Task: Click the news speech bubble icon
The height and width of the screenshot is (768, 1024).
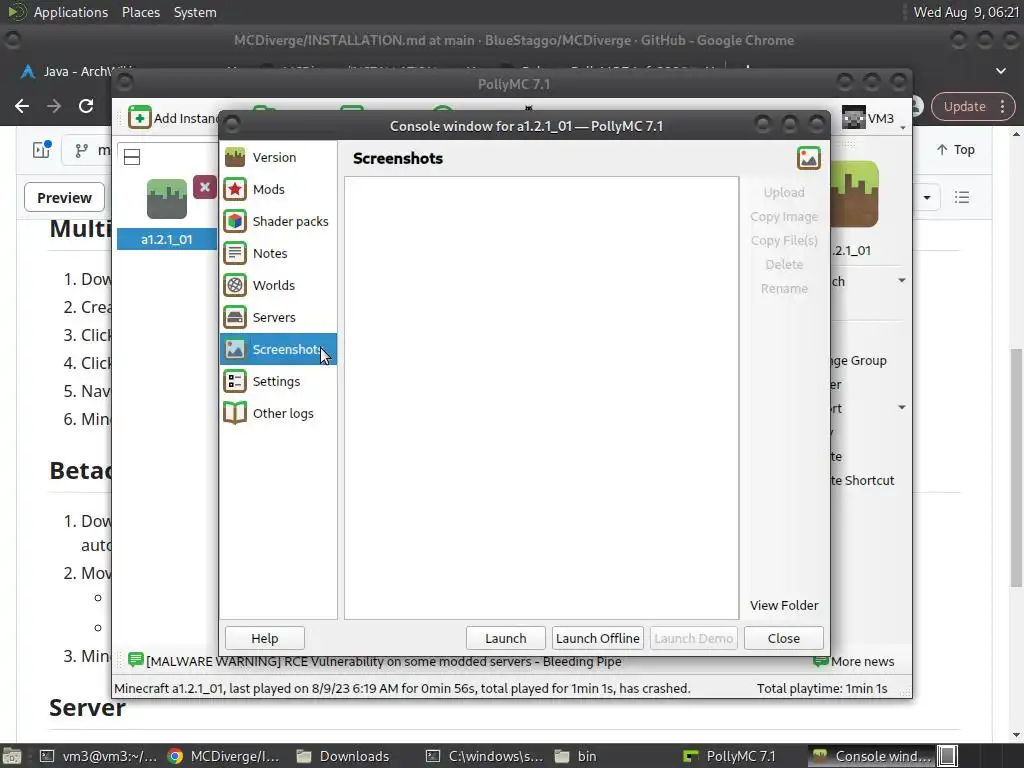Action: click(x=136, y=660)
